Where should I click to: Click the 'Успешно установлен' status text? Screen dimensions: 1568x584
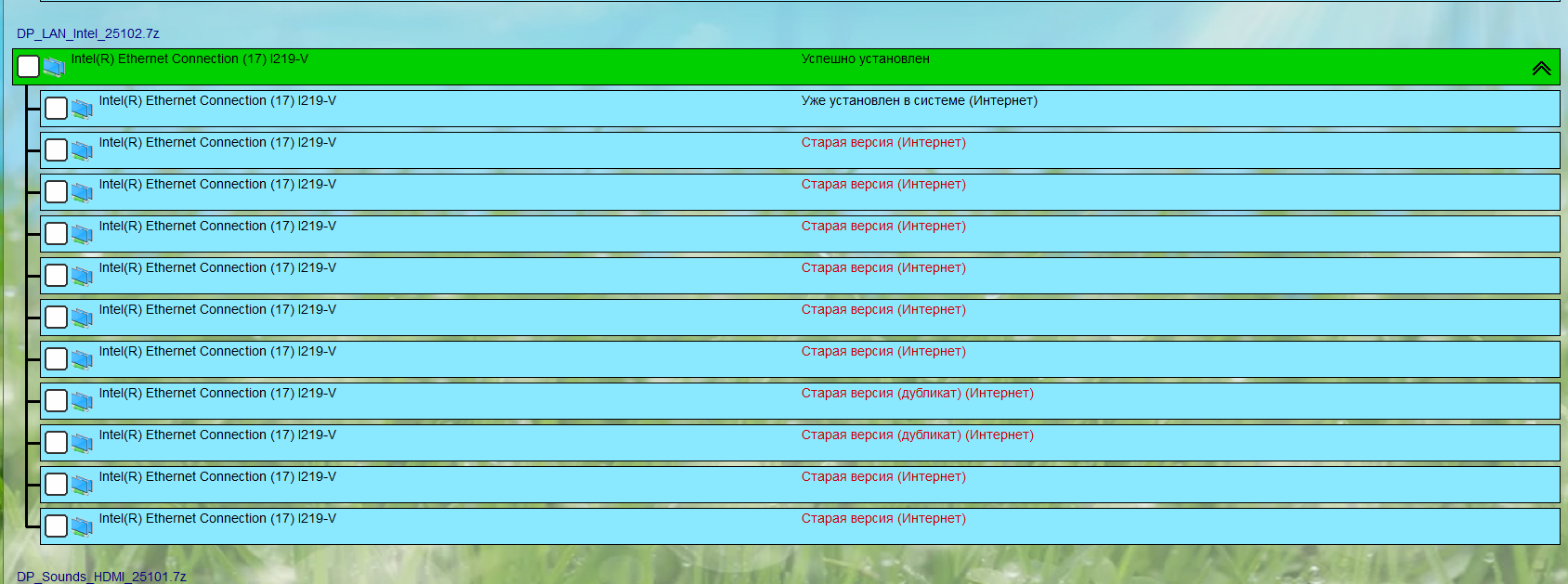[865, 59]
